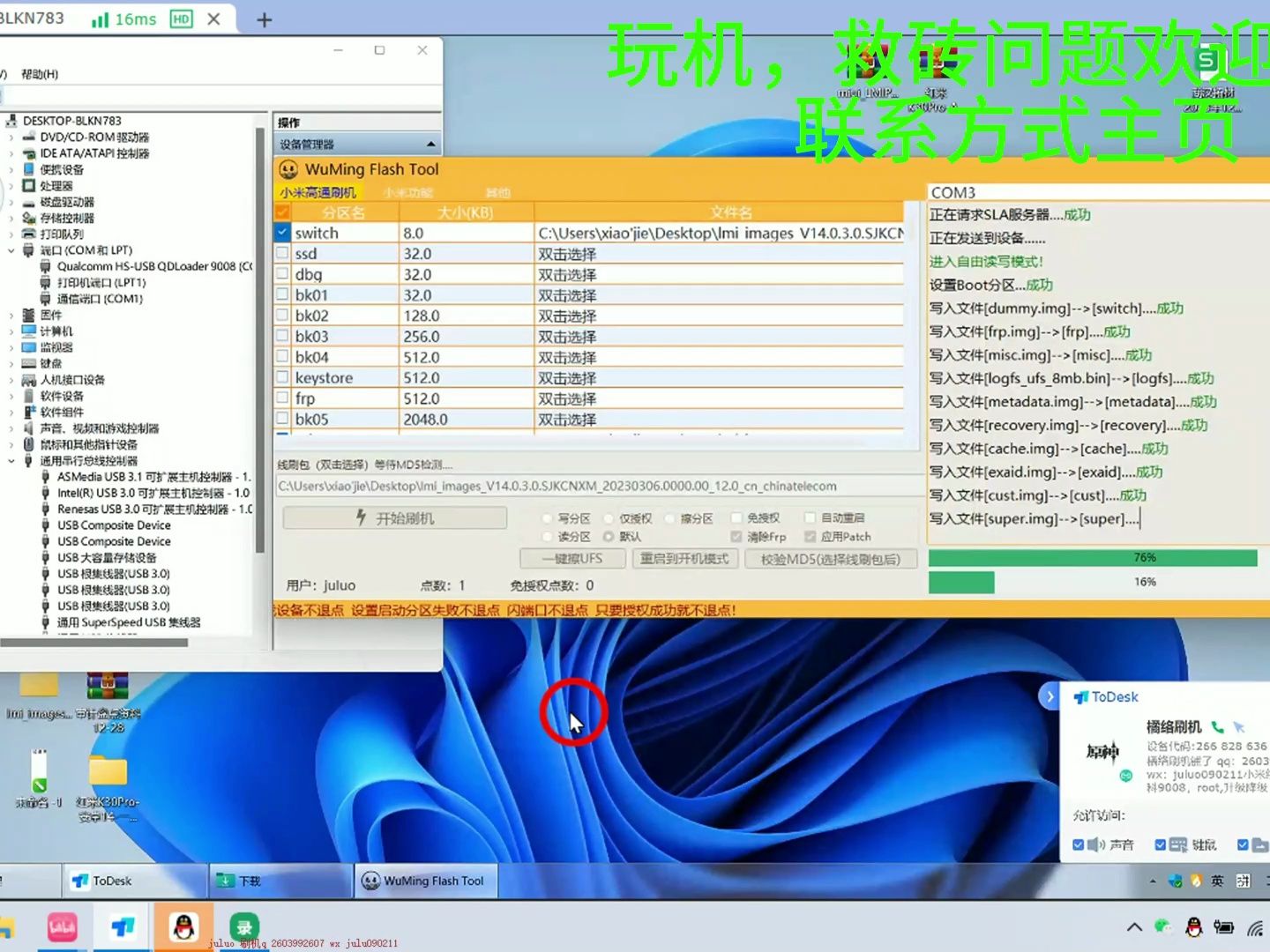1270x952 pixels.
Task: Open the green screen recorder taskbar icon
Action: (244, 927)
